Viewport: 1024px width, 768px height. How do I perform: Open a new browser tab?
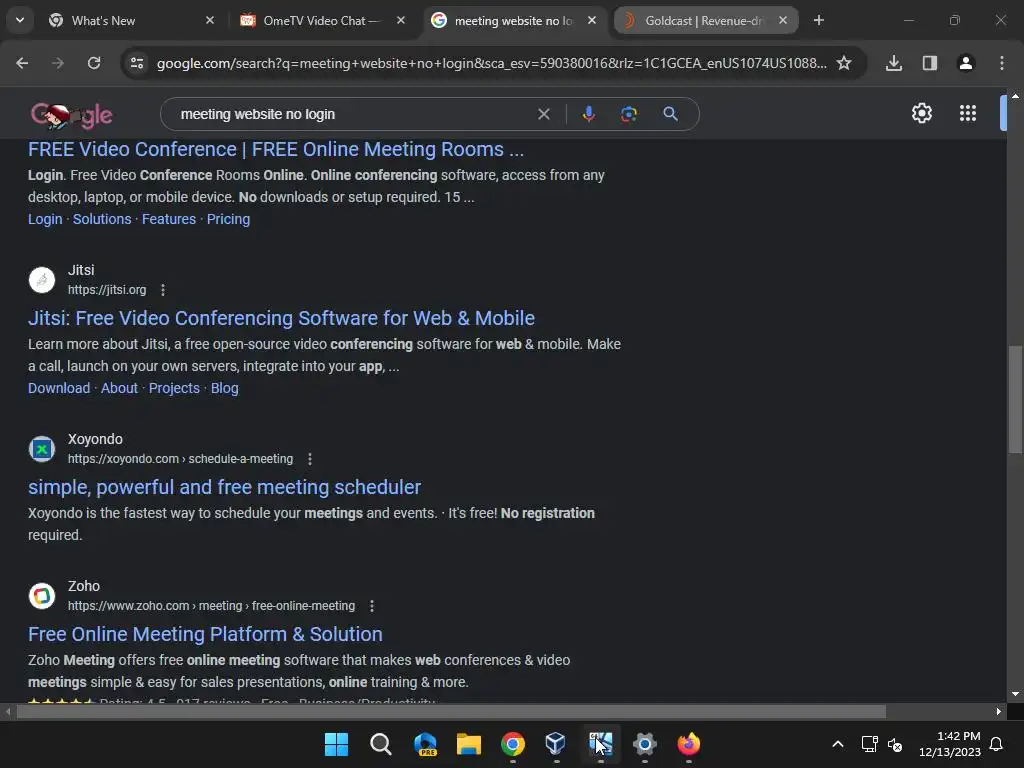tap(819, 20)
